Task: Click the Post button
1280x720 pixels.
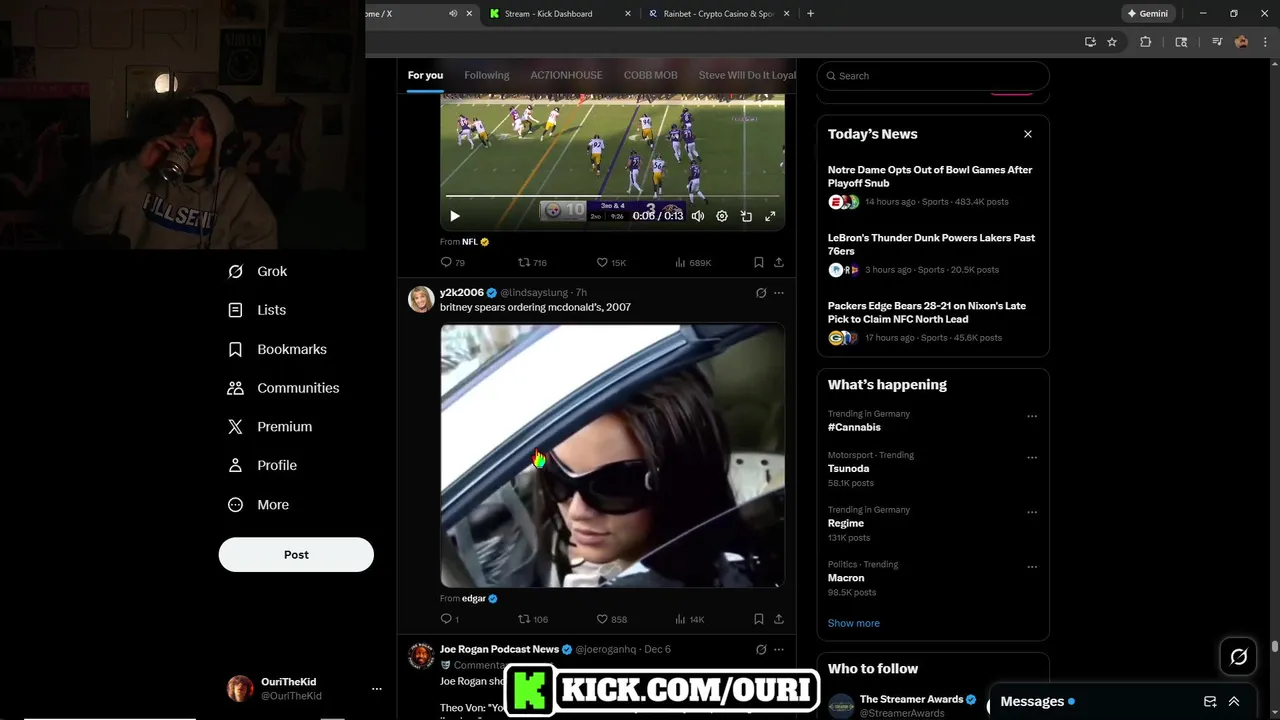Action: (x=296, y=554)
